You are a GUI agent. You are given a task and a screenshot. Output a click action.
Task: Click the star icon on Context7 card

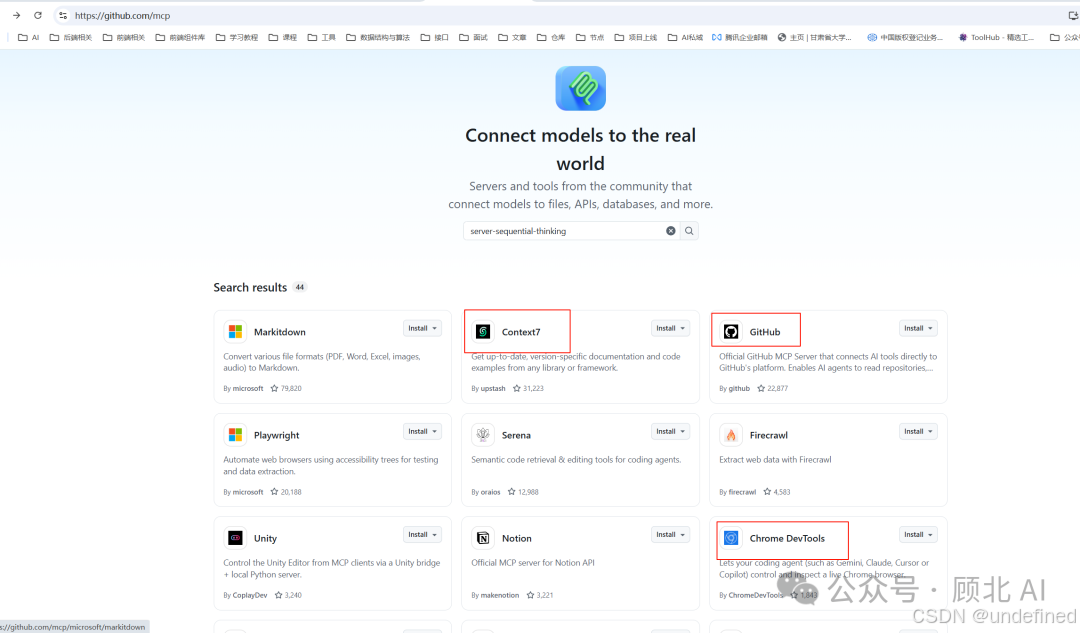(x=517, y=388)
